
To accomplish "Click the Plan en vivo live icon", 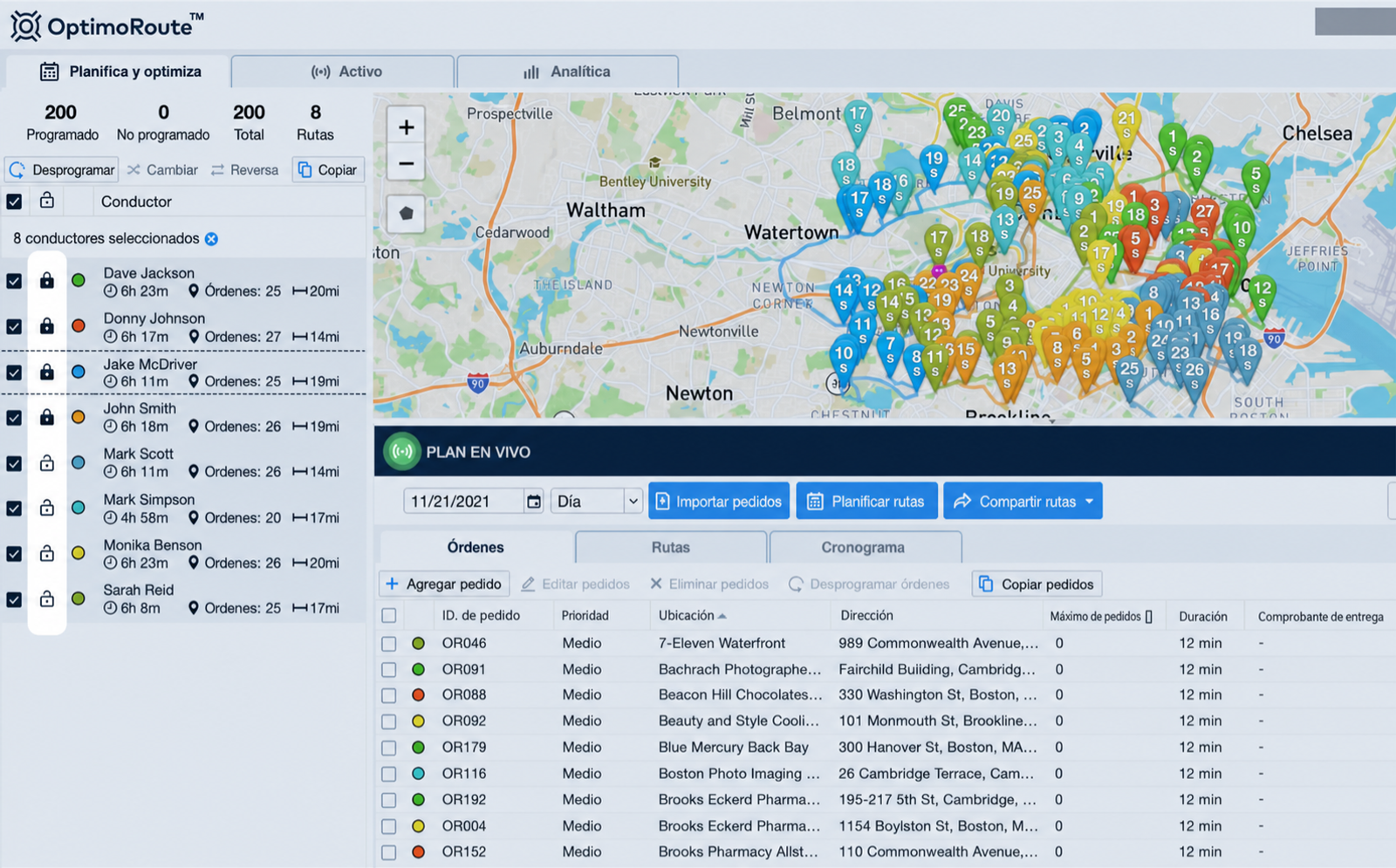I will pyautogui.click(x=402, y=452).
